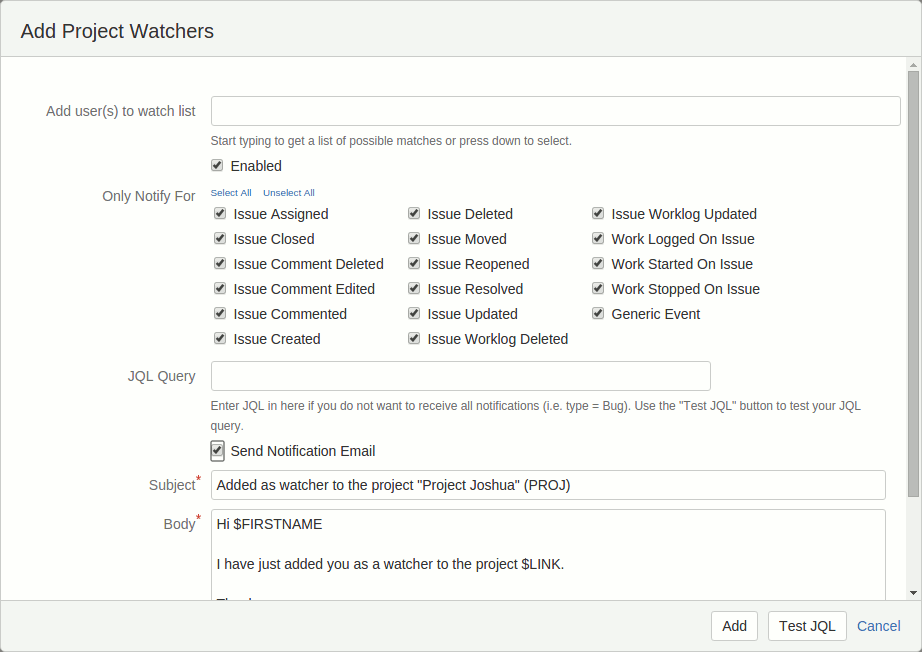Click the Test JQL button
922x652 pixels.
pyautogui.click(x=807, y=626)
